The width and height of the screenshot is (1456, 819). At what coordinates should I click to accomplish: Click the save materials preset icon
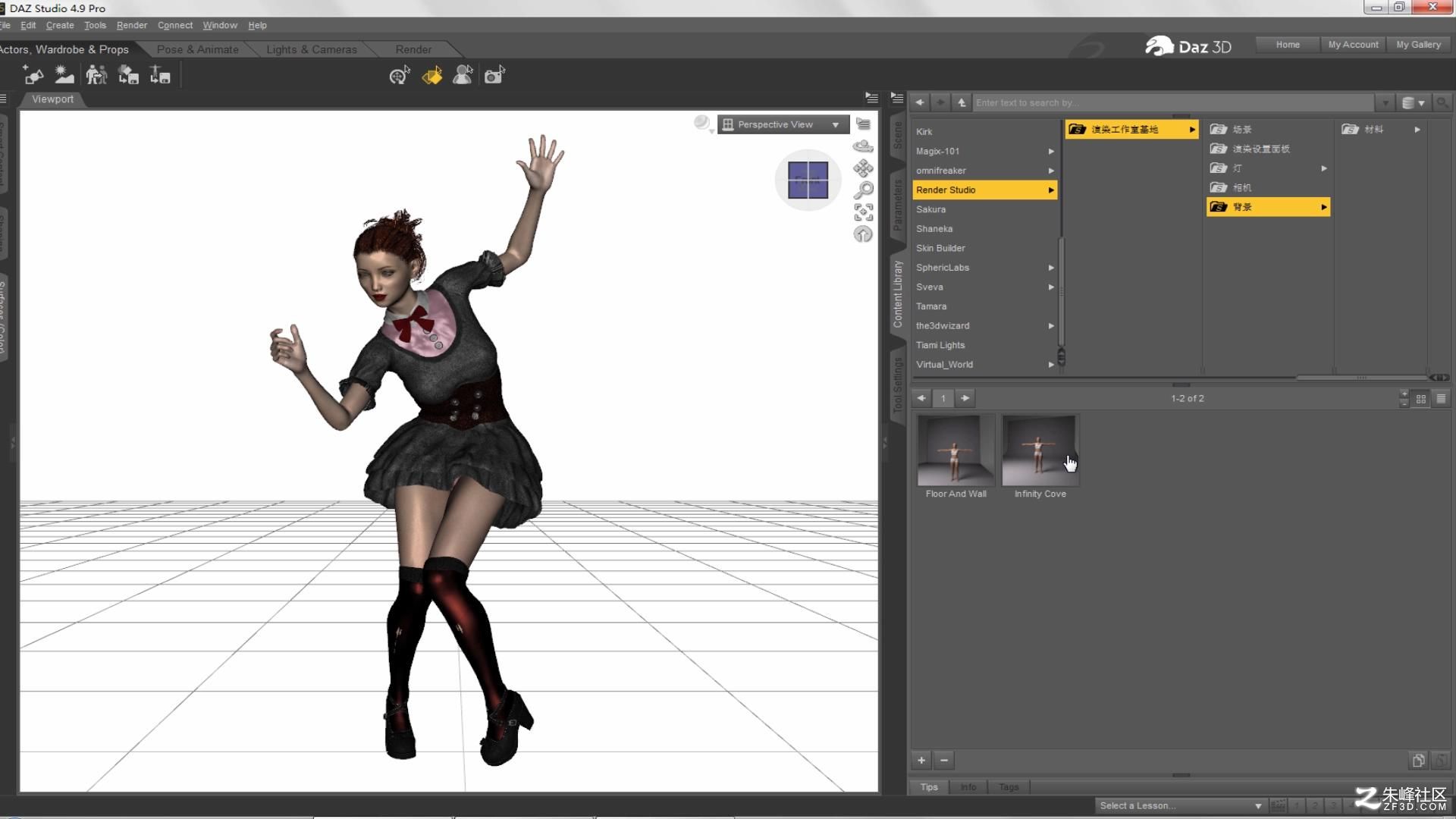point(128,75)
